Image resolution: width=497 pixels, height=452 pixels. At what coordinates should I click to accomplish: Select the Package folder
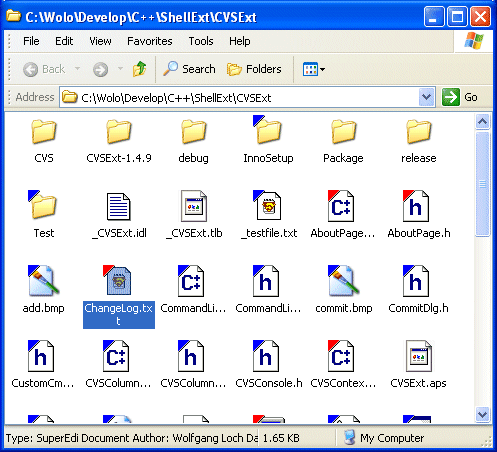344,132
